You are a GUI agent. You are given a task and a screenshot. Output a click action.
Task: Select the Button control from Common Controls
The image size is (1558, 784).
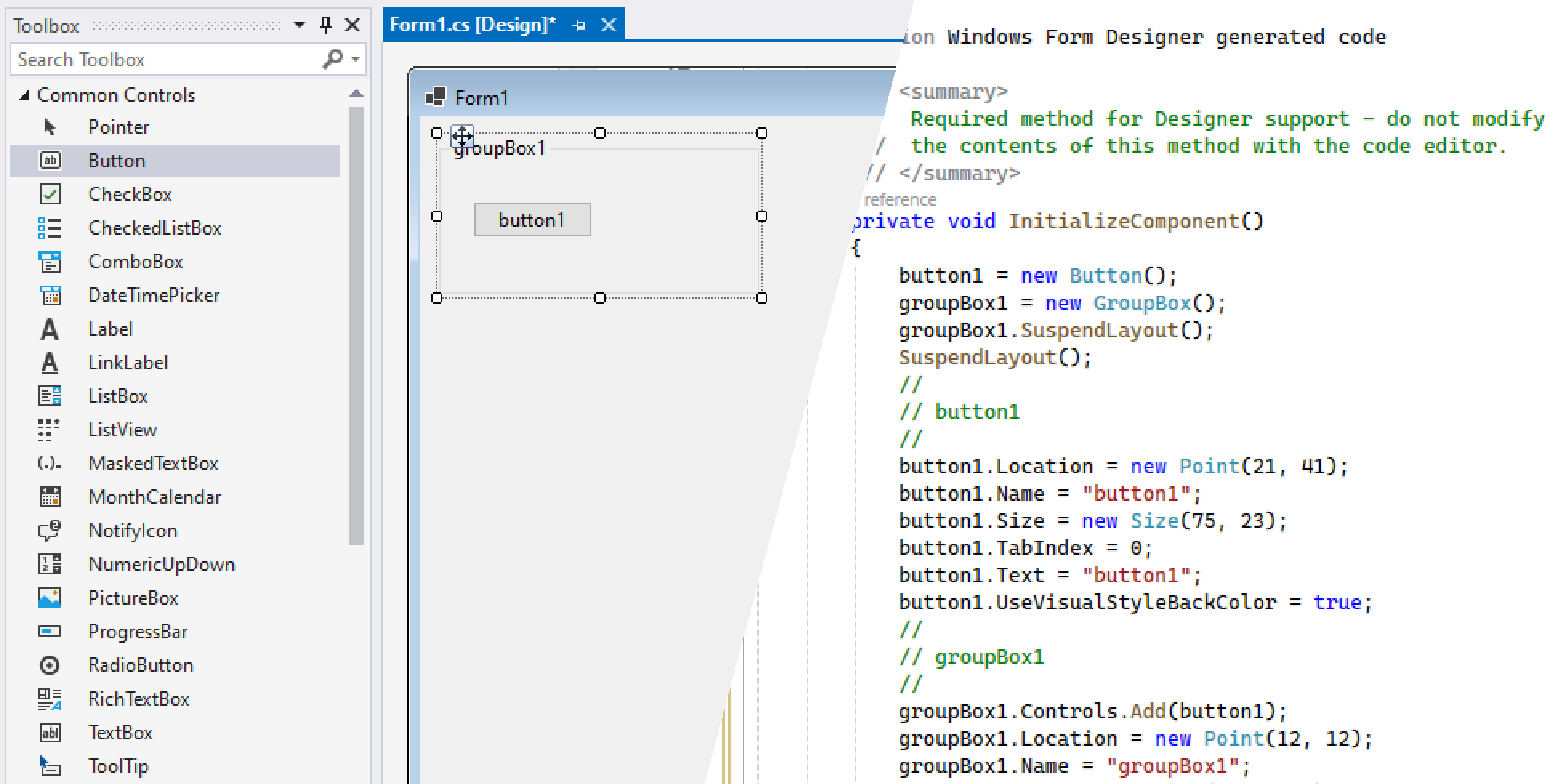point(115,160)
